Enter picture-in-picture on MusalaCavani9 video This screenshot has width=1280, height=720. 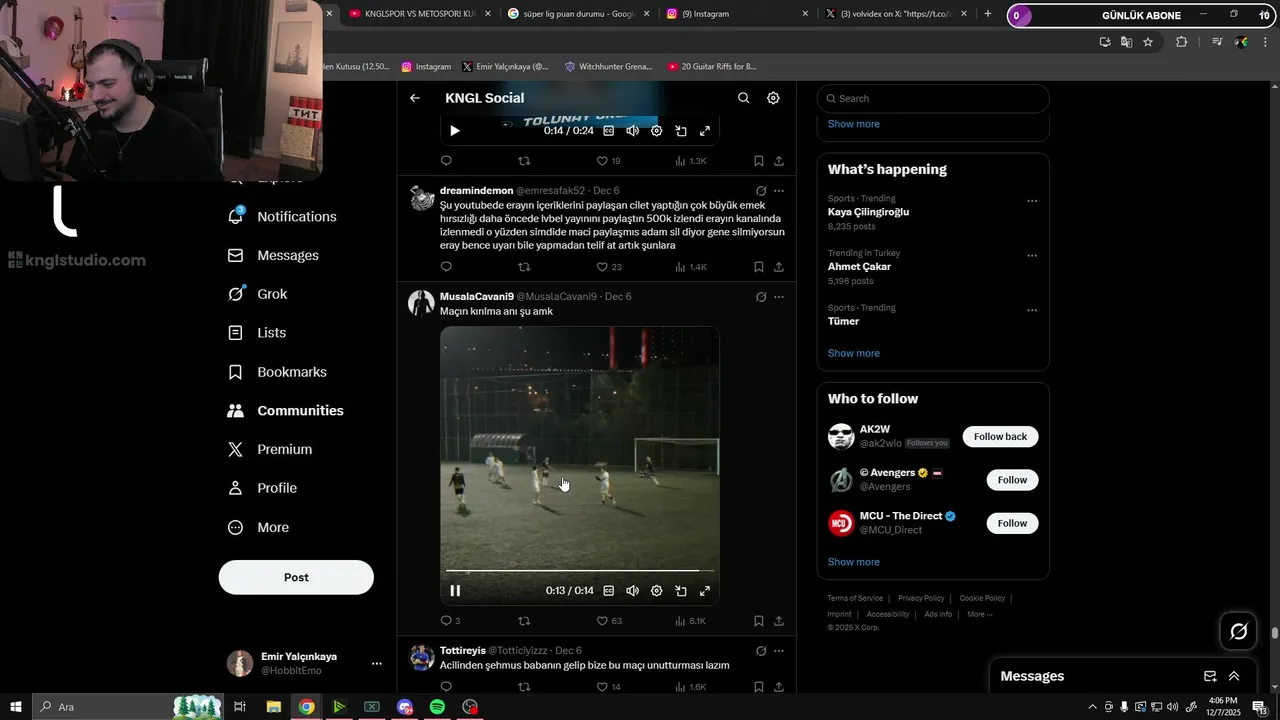coord(681,591)
